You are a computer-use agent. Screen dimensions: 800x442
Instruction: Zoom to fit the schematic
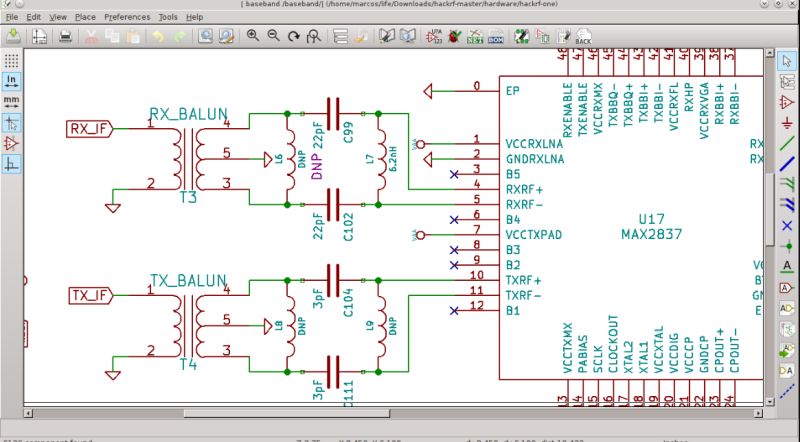pos(314,36)
